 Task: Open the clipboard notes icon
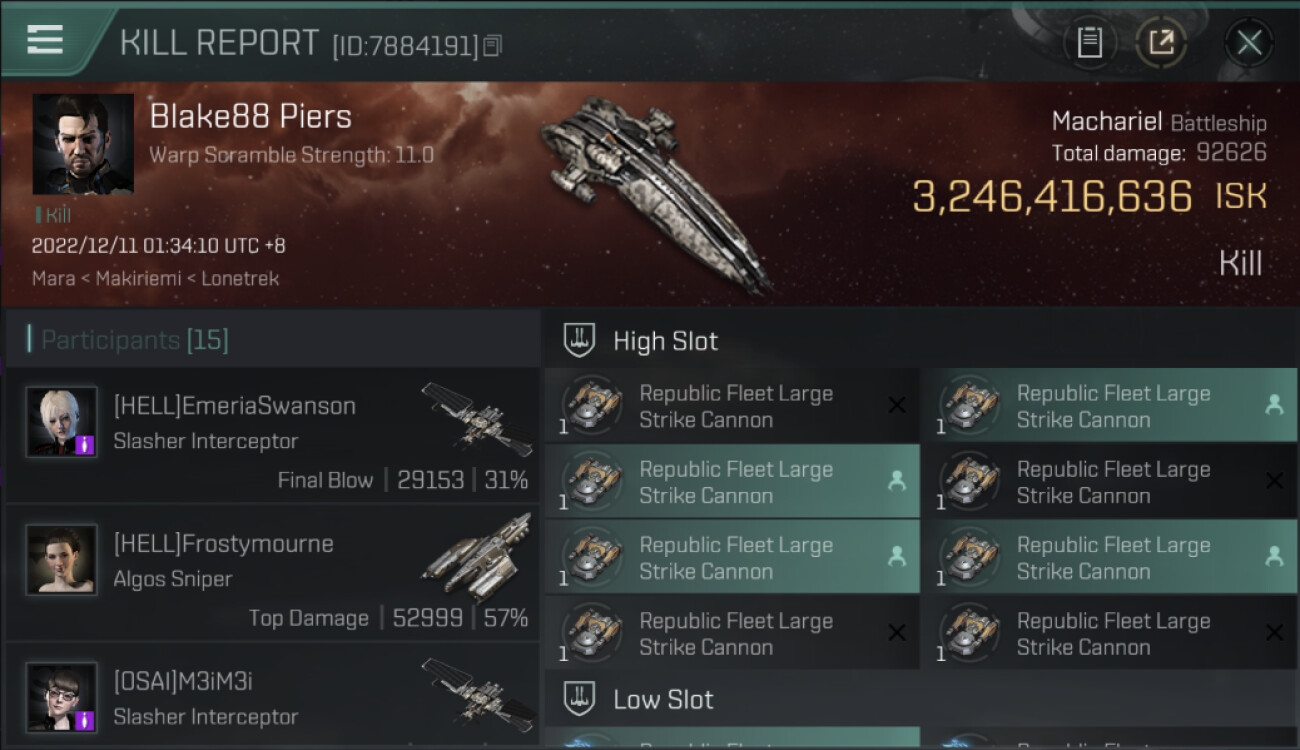coord(1089,43)
